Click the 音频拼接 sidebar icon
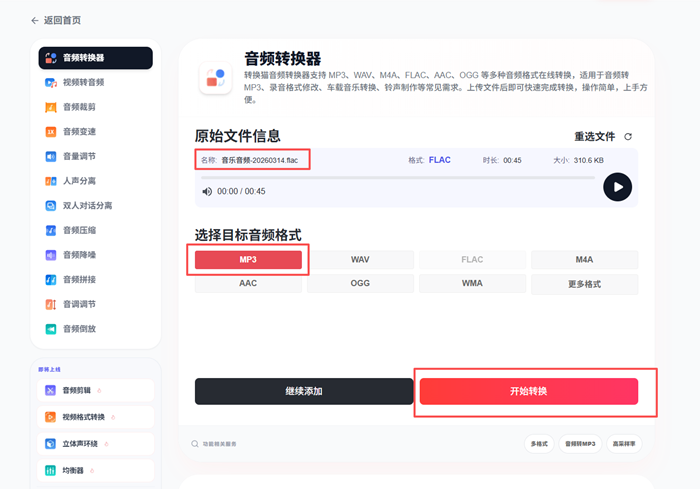 coord(51,280)
